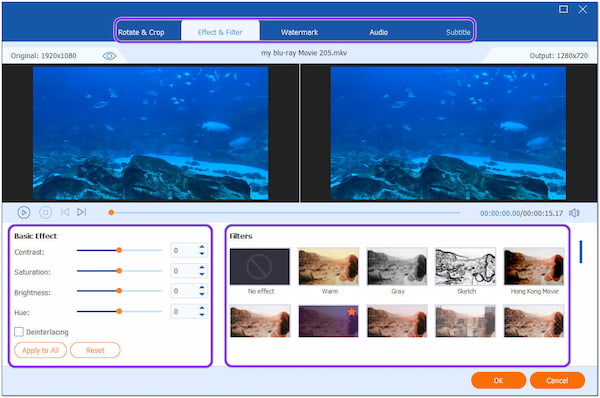The width and height of the screenshot is (600, 398).
Task: Open the Watermark tab
Action: 299,32
